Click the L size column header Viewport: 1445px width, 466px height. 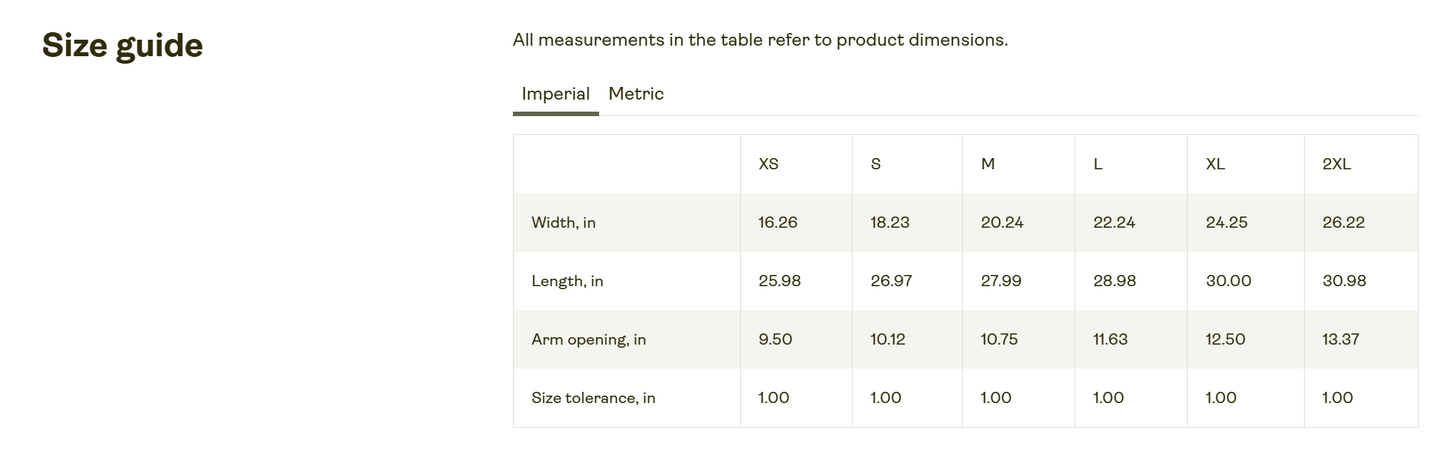point(1098,164)
